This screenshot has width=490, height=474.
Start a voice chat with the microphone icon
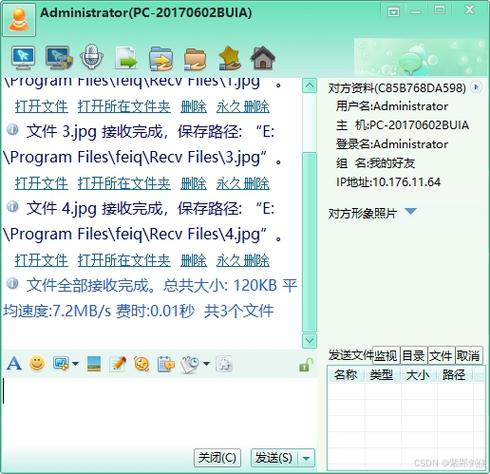pyautogui.click(x=91, y=57)
